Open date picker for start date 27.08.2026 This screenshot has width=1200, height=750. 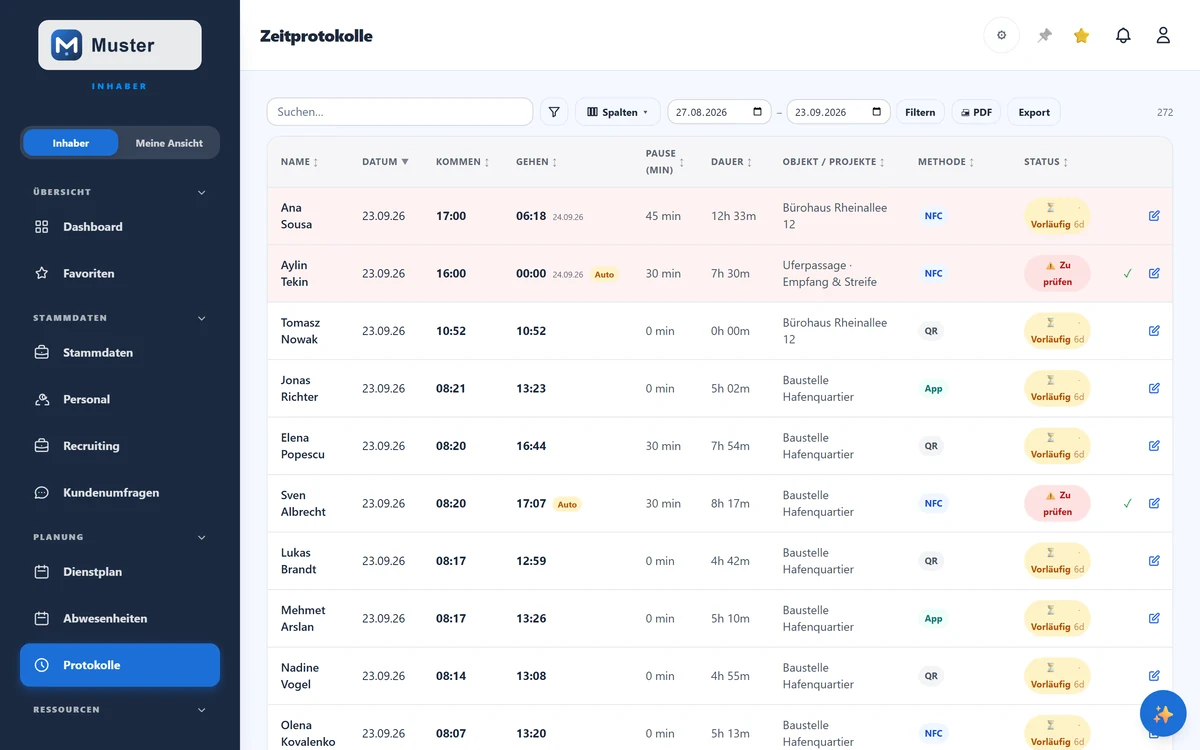(x=757, y=112)
